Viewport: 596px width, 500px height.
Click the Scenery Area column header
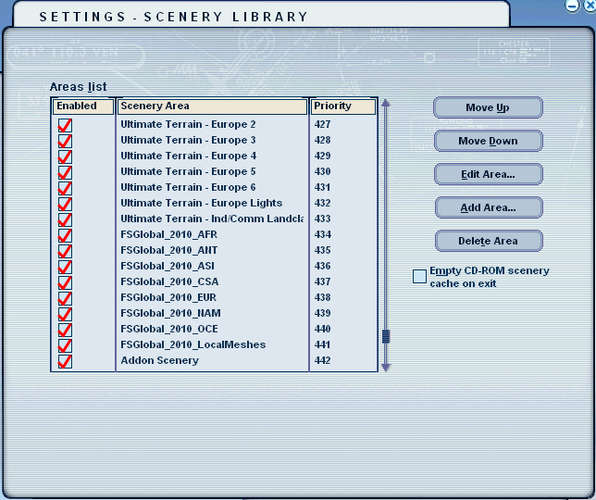click(212, 106)
